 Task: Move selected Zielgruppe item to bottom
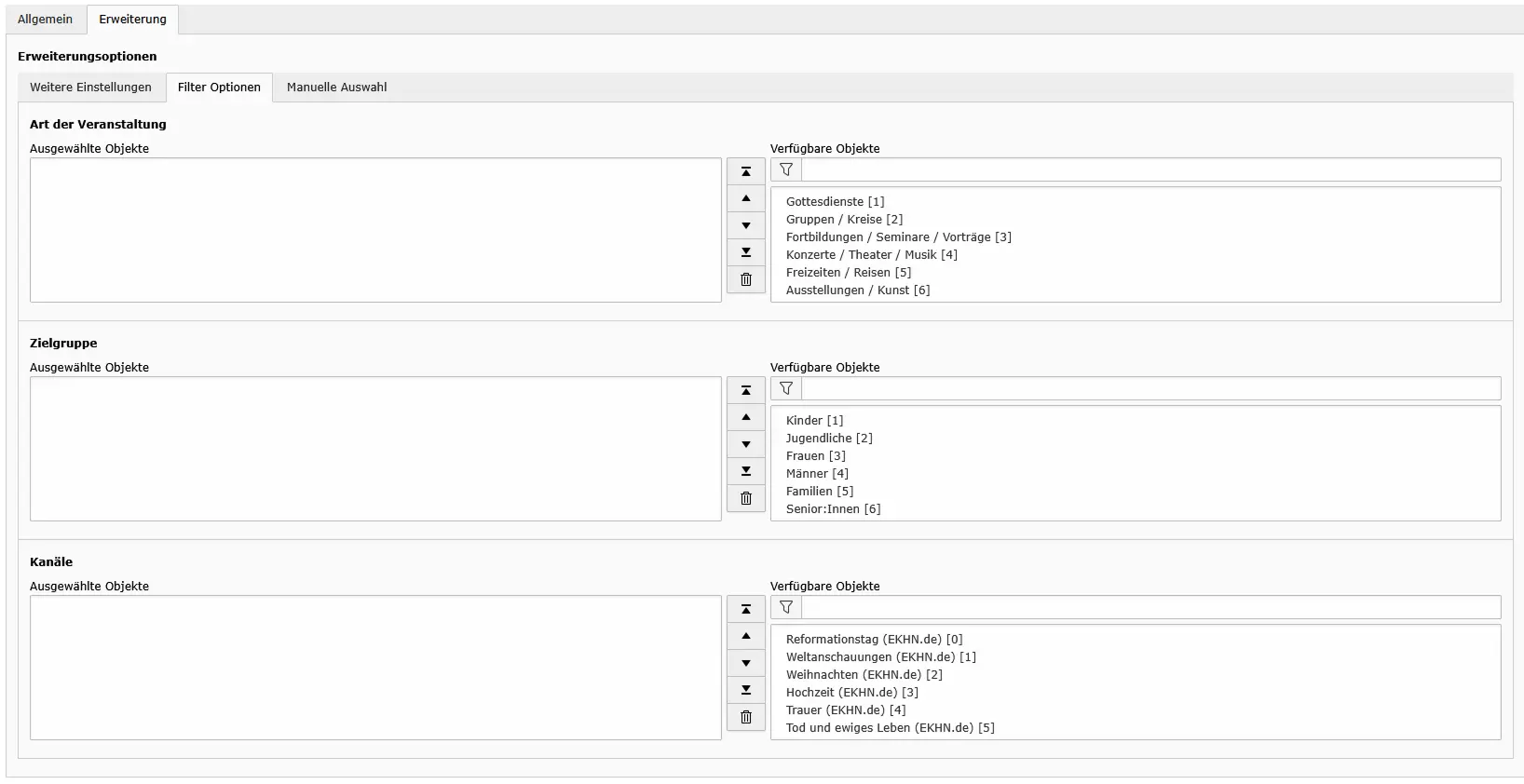point(745,471)
